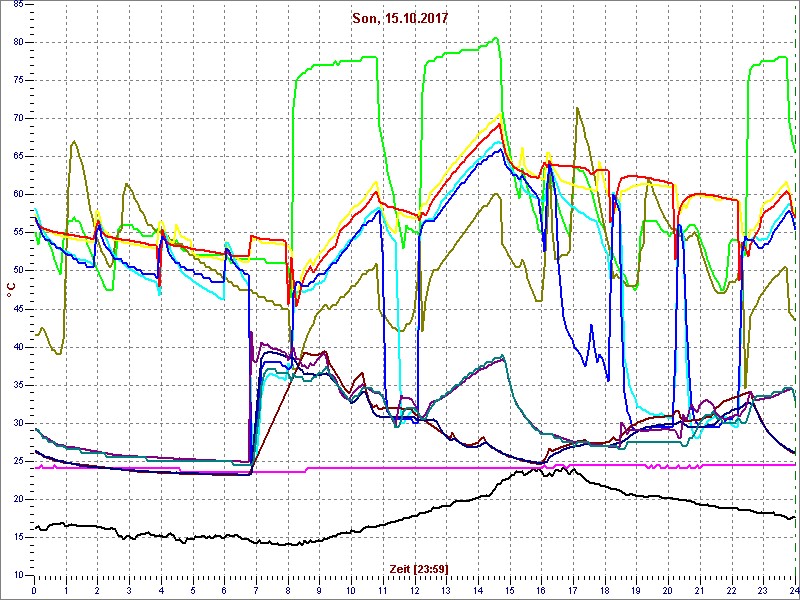Click hour 14 label on the time axis

click(x=478, y=591)
